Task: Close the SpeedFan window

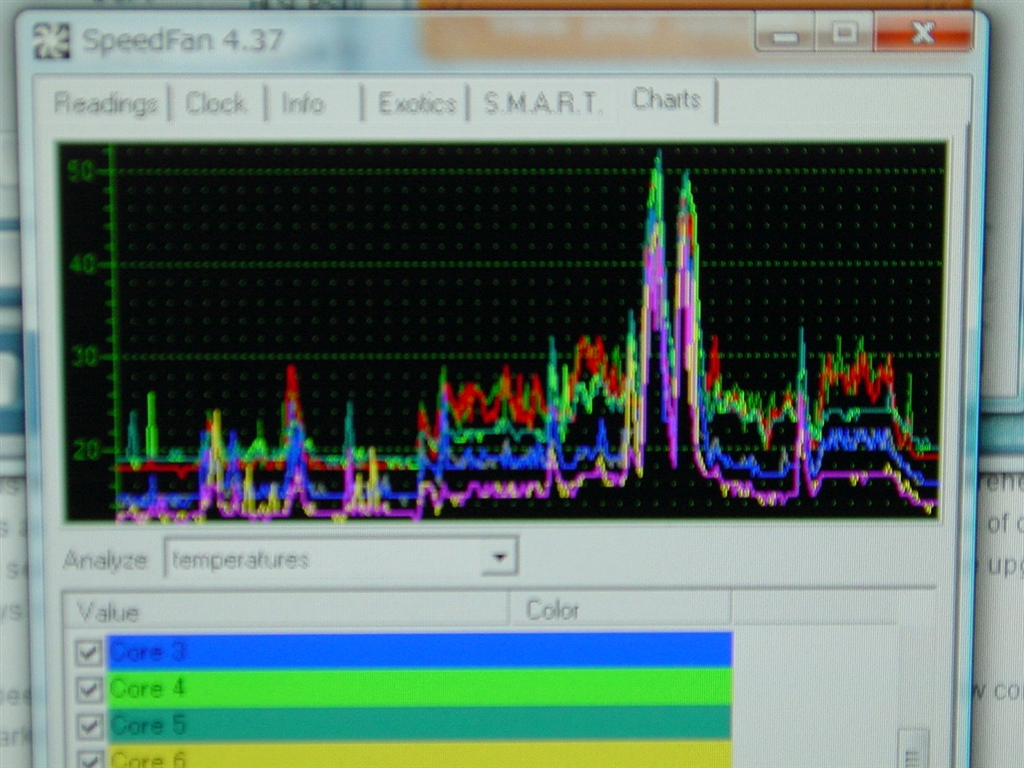Action: 923,31
